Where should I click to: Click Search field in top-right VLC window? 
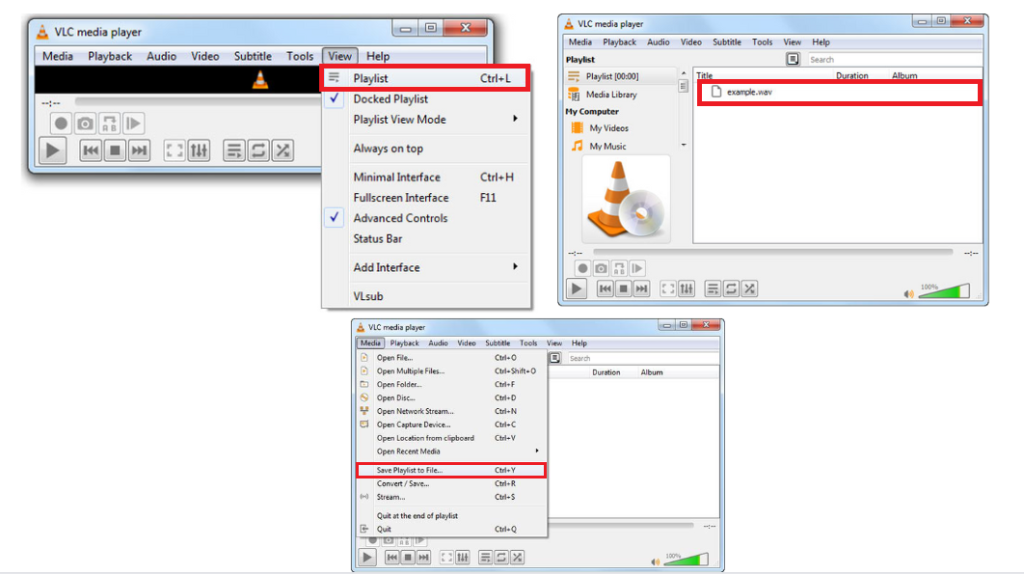pyautogui.click(x=894, y=59)
